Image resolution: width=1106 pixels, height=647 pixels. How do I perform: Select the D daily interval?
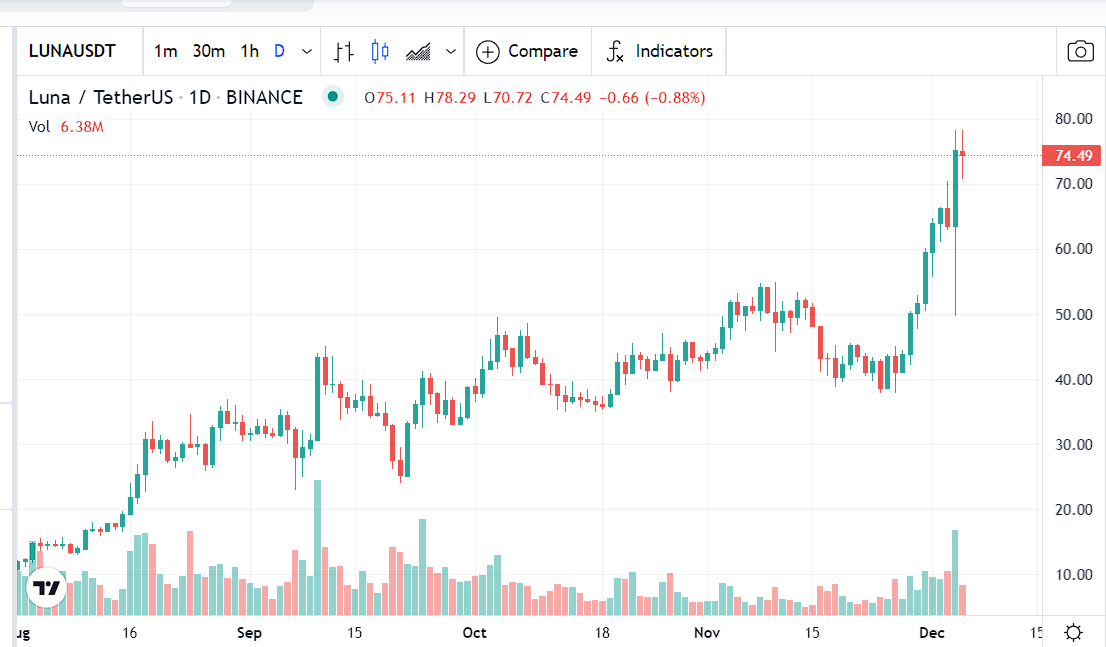click(x=279, y=50)
